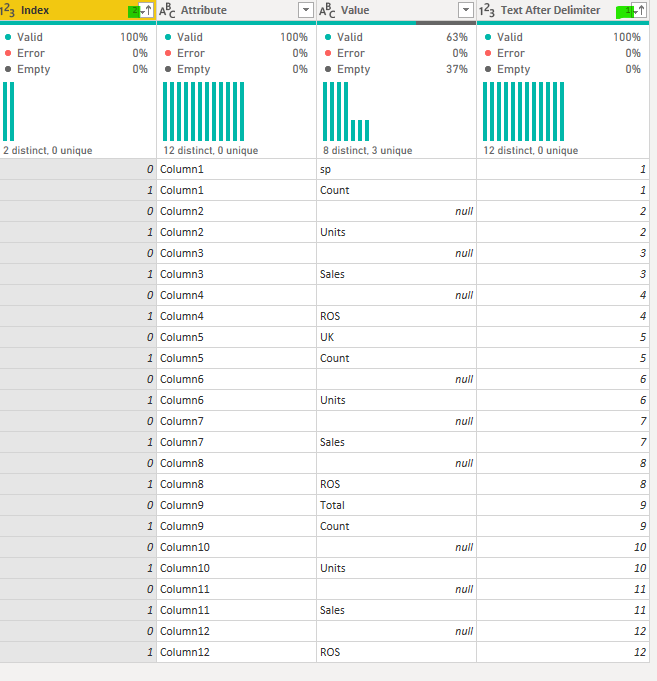657x681 pixels.
Task: Select the Units cell in Column10 row
Action: tap(396, 568)
